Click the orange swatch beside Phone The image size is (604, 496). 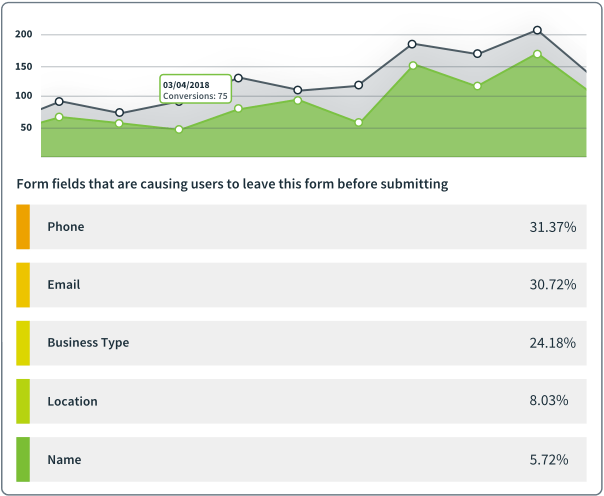tap(23, 227)
